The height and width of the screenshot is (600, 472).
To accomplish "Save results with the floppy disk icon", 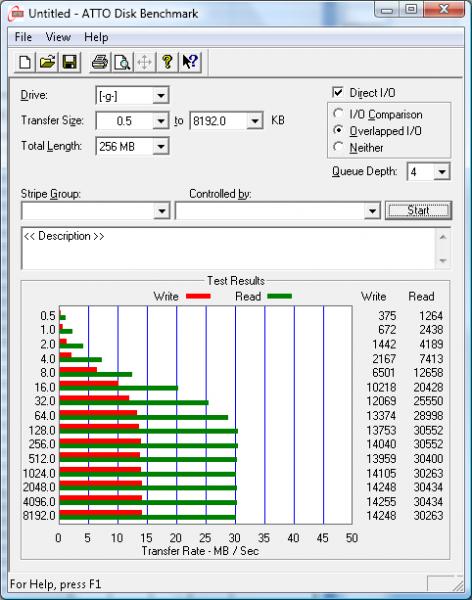I will pyautogui.click(x=69, y=62).
